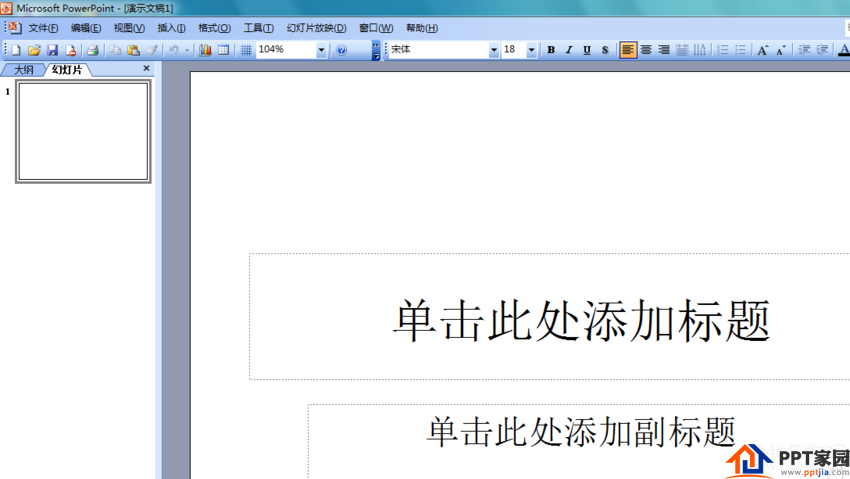Image resolution: width=850 pixels, height=479 pixels.
Task: Open the 编辑(E) menu
Action: click(x=86, y=28)
